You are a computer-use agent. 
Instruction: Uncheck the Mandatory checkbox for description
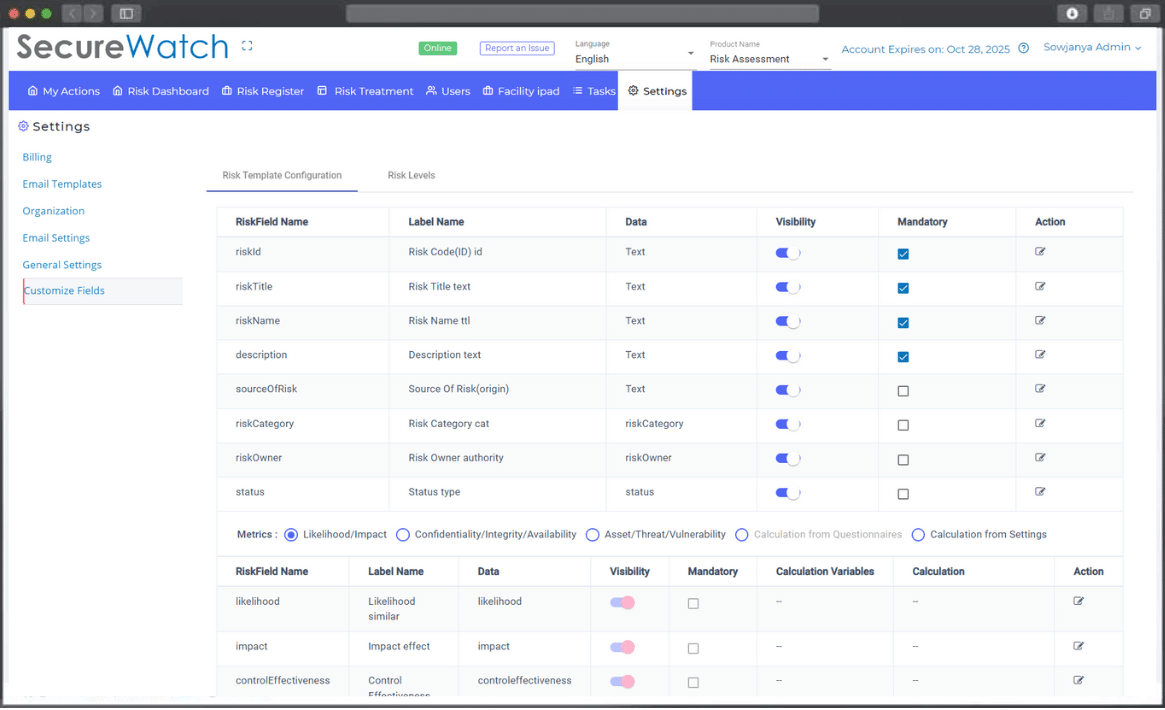903,356
